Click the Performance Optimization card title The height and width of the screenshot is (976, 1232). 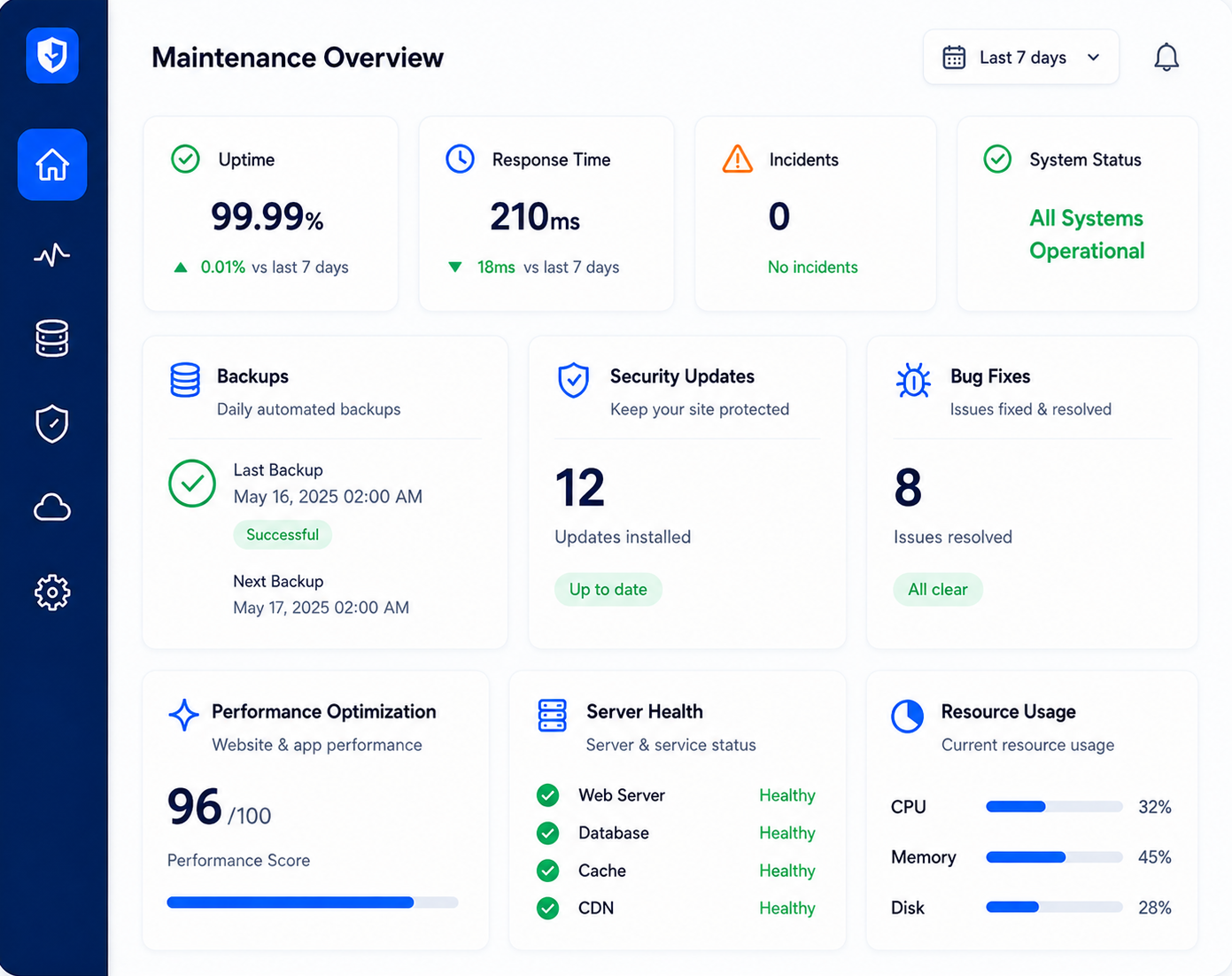pyautogui.click(x=324, y=712)
